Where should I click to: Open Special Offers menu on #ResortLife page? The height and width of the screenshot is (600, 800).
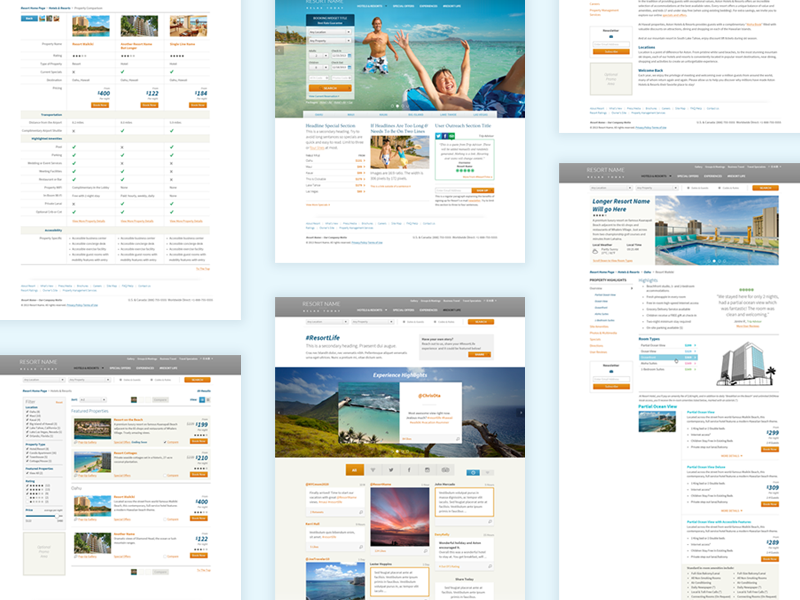pos(403,310)
